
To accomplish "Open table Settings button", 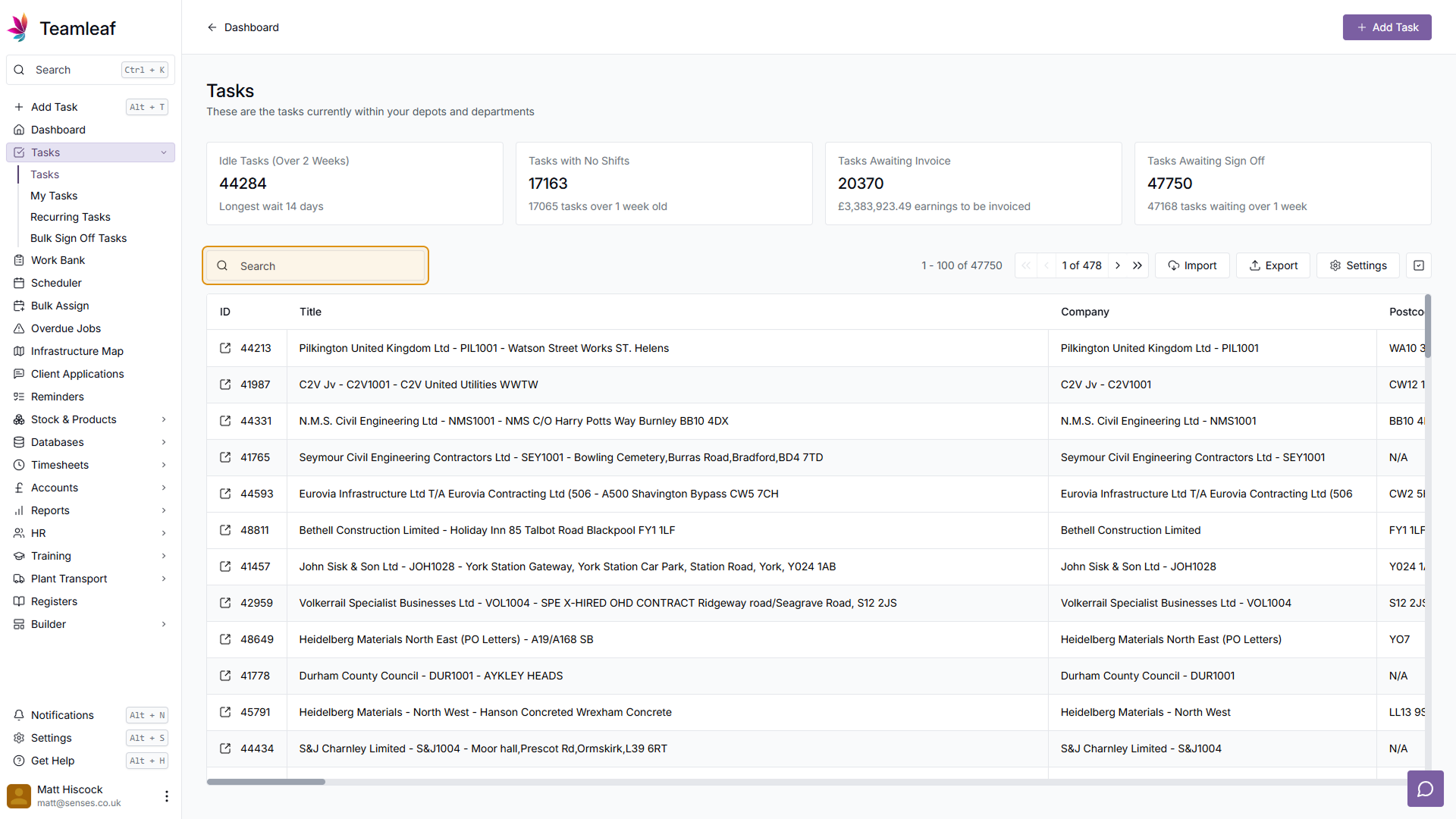I will (x=1358, y=265).
